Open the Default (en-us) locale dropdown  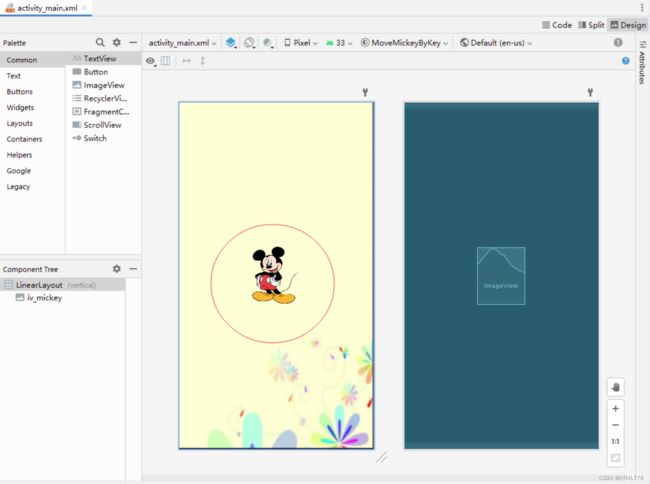point(496,43)
